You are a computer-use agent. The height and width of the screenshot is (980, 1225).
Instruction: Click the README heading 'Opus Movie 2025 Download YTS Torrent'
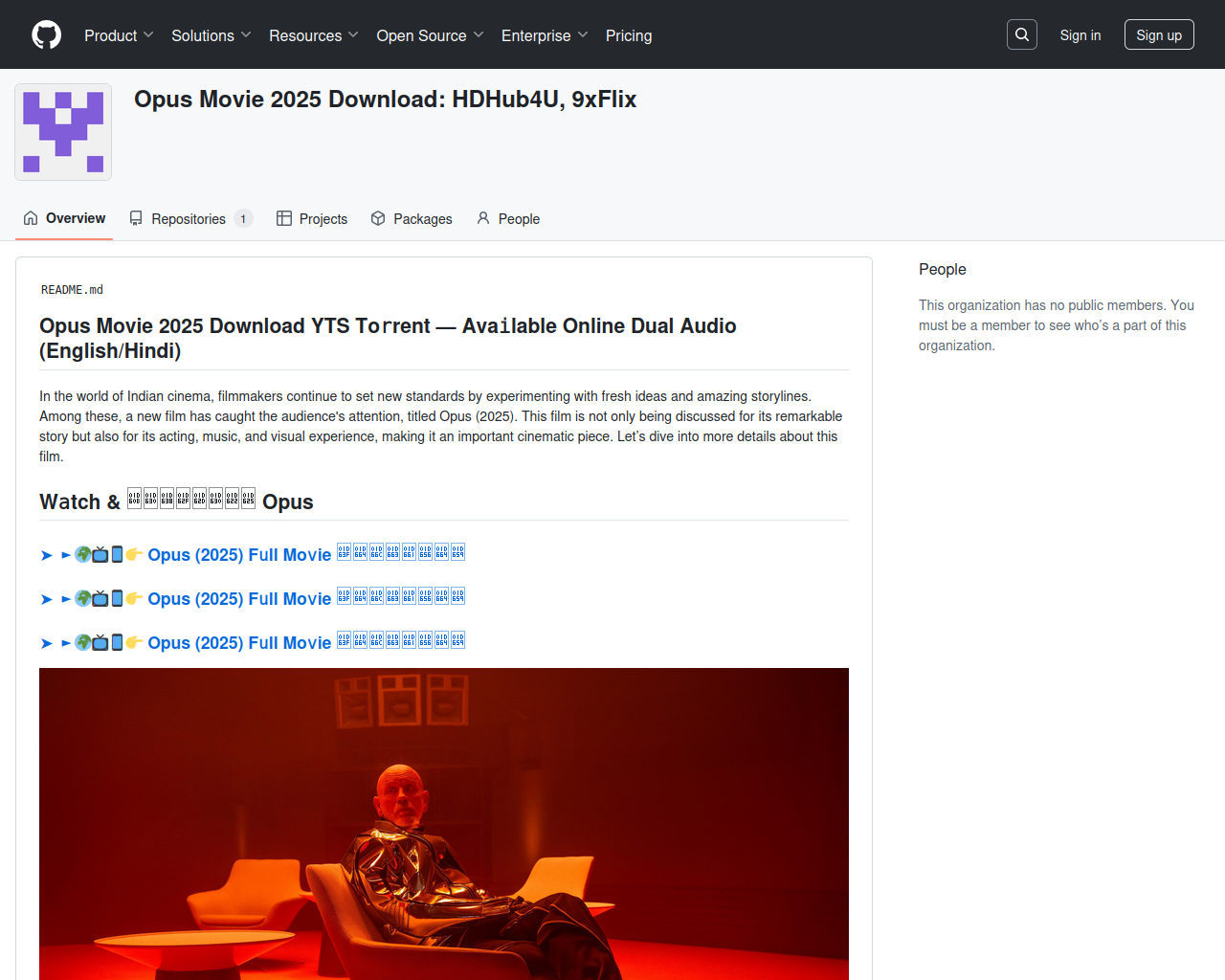(388, 338)
